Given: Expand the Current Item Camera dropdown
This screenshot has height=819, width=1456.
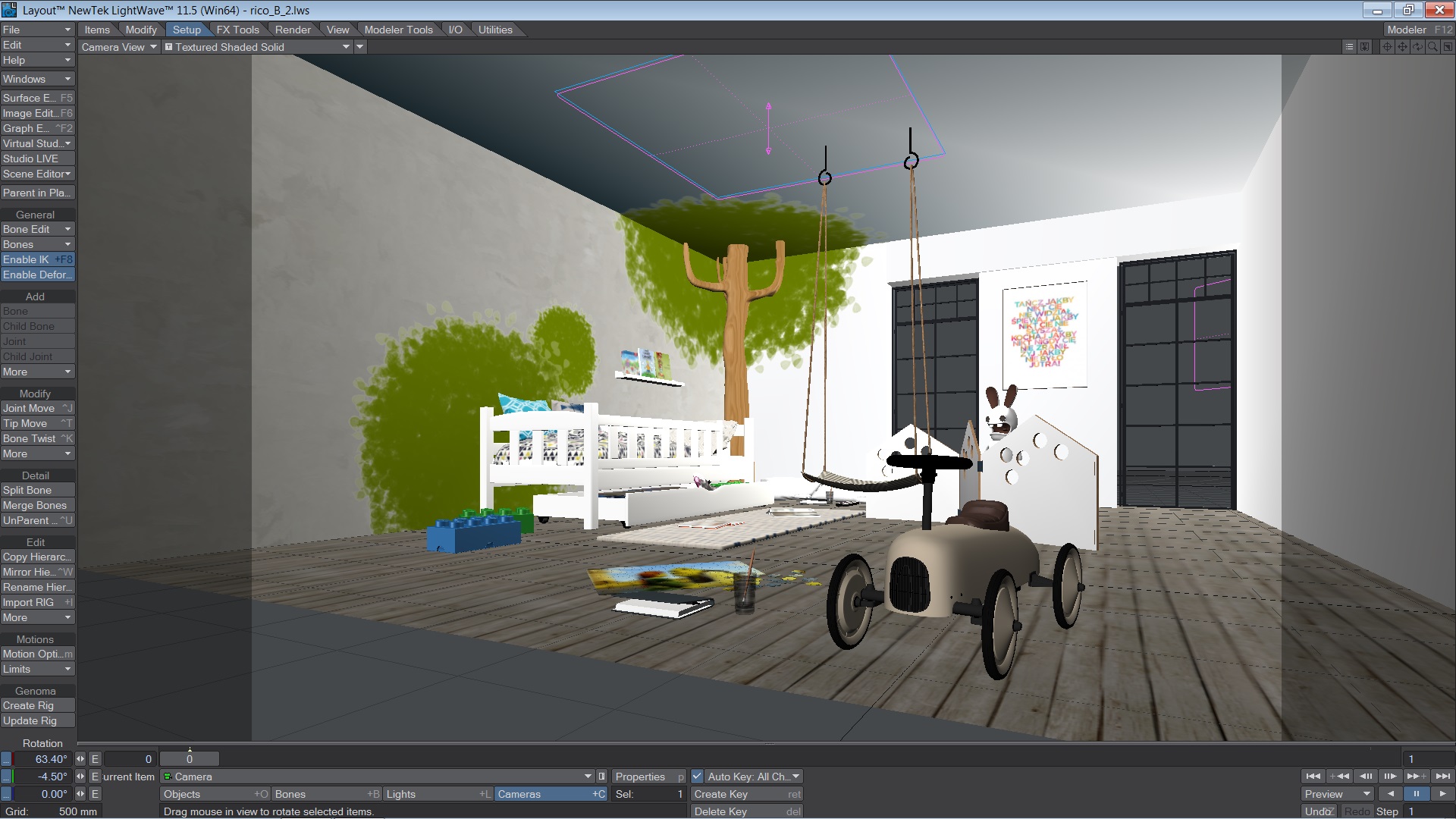Looking at the screenshot, I should (588, 777).
